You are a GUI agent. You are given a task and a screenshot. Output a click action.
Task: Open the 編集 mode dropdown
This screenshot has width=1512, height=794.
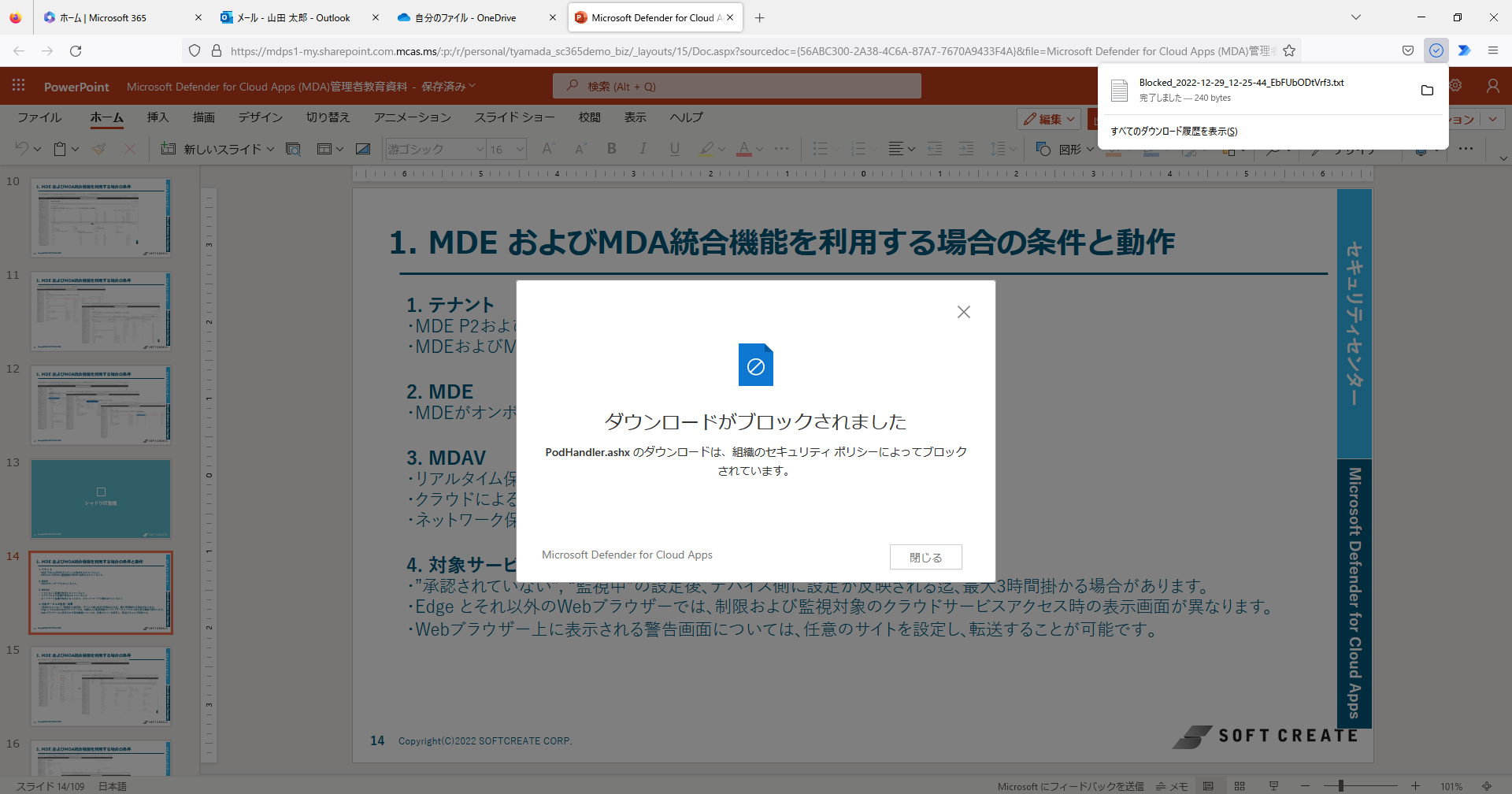coord(1048,119)
